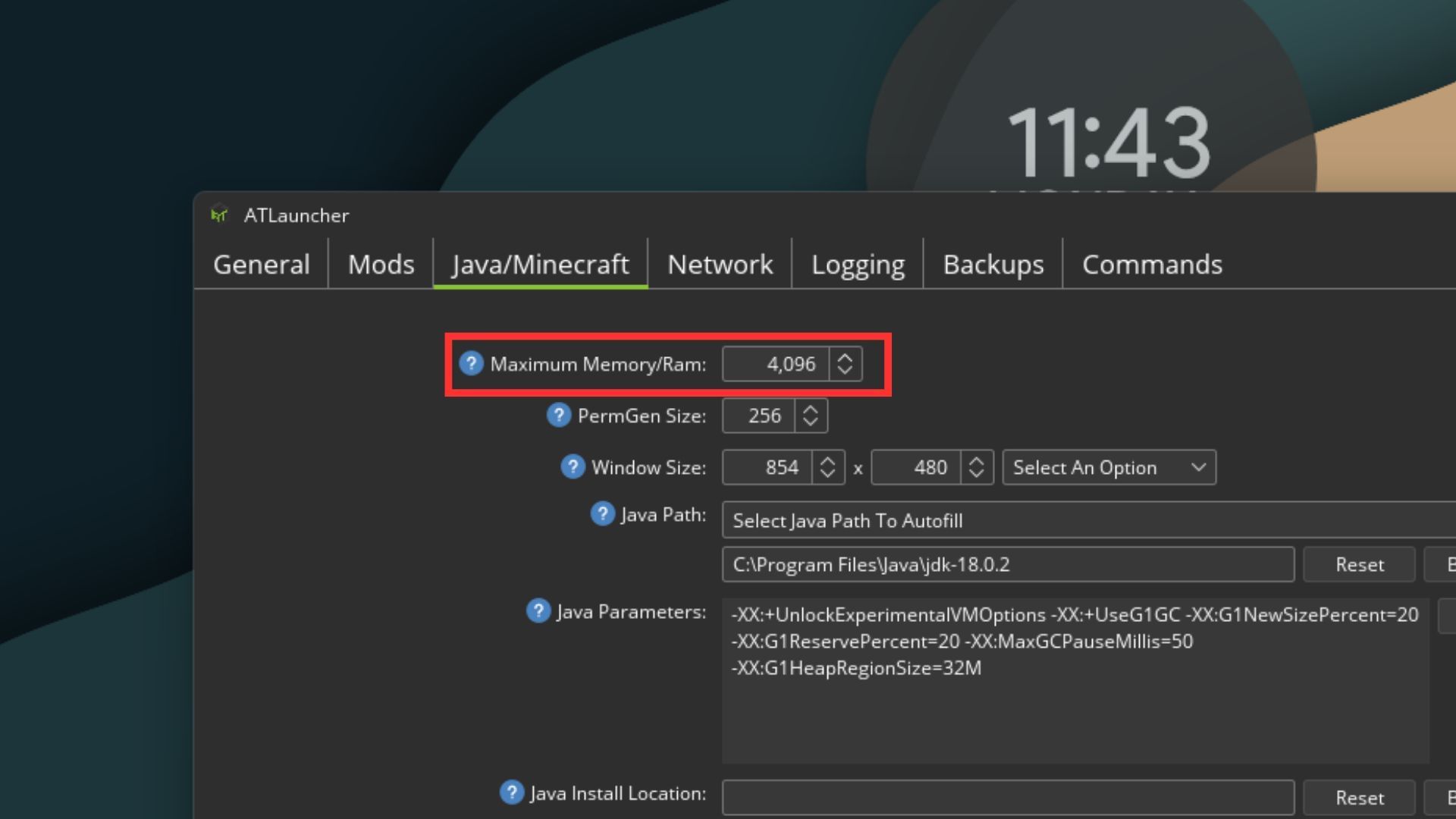
Task: Switch to the Logging tab
Action: [856, 264]
